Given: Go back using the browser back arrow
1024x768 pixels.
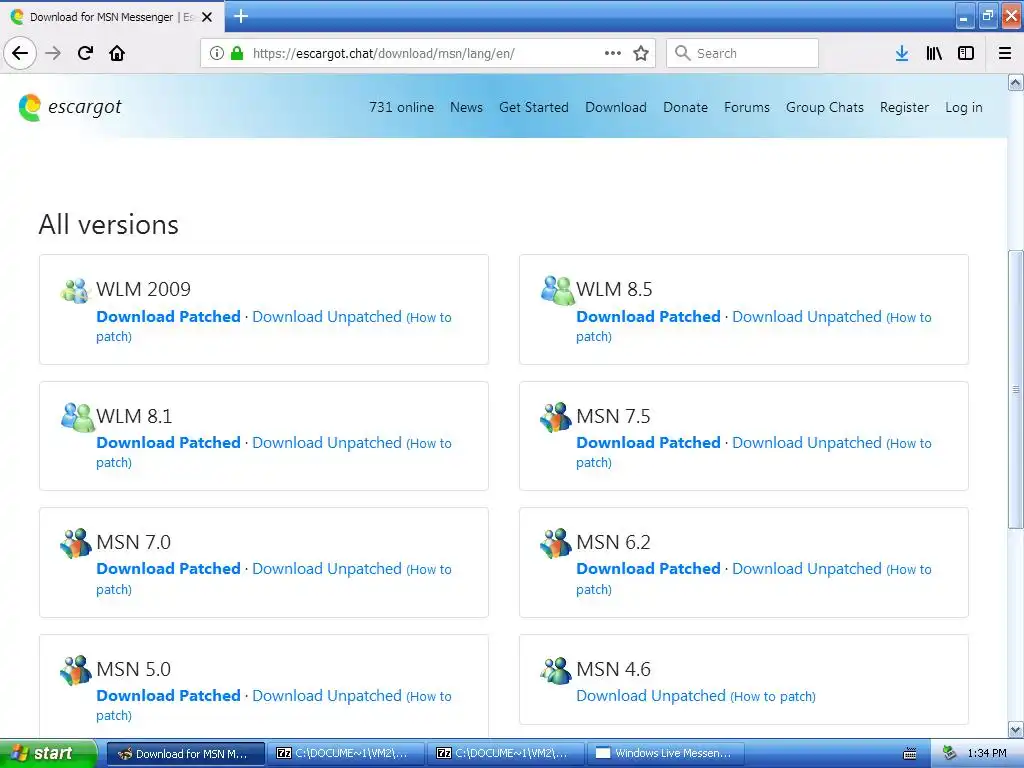Looking at the screenshot, I should (x=20, y=53).
